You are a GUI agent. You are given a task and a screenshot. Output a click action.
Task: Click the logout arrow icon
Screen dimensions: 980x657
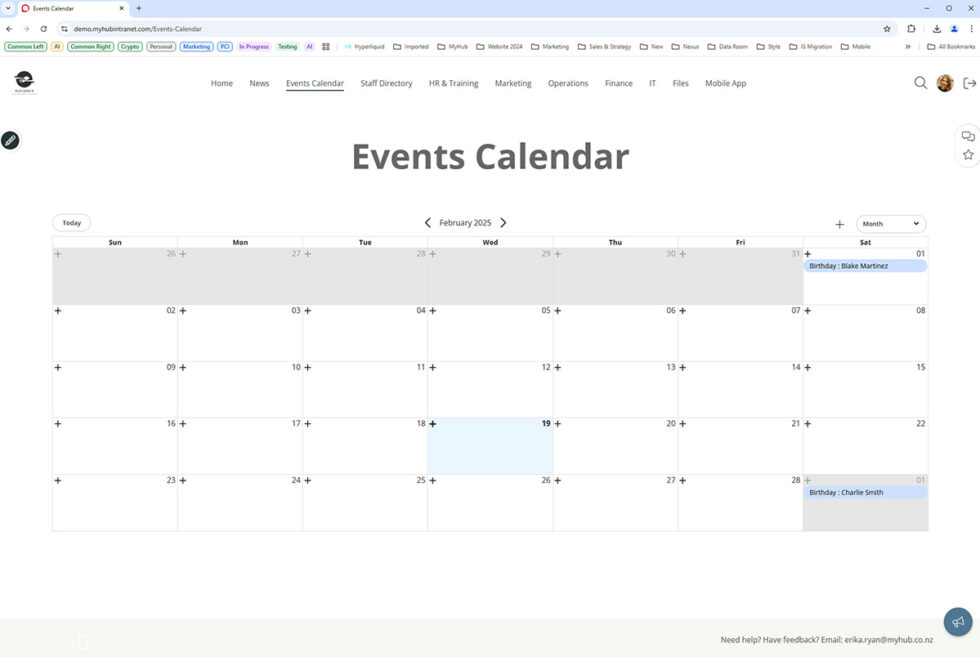point(969,83)
